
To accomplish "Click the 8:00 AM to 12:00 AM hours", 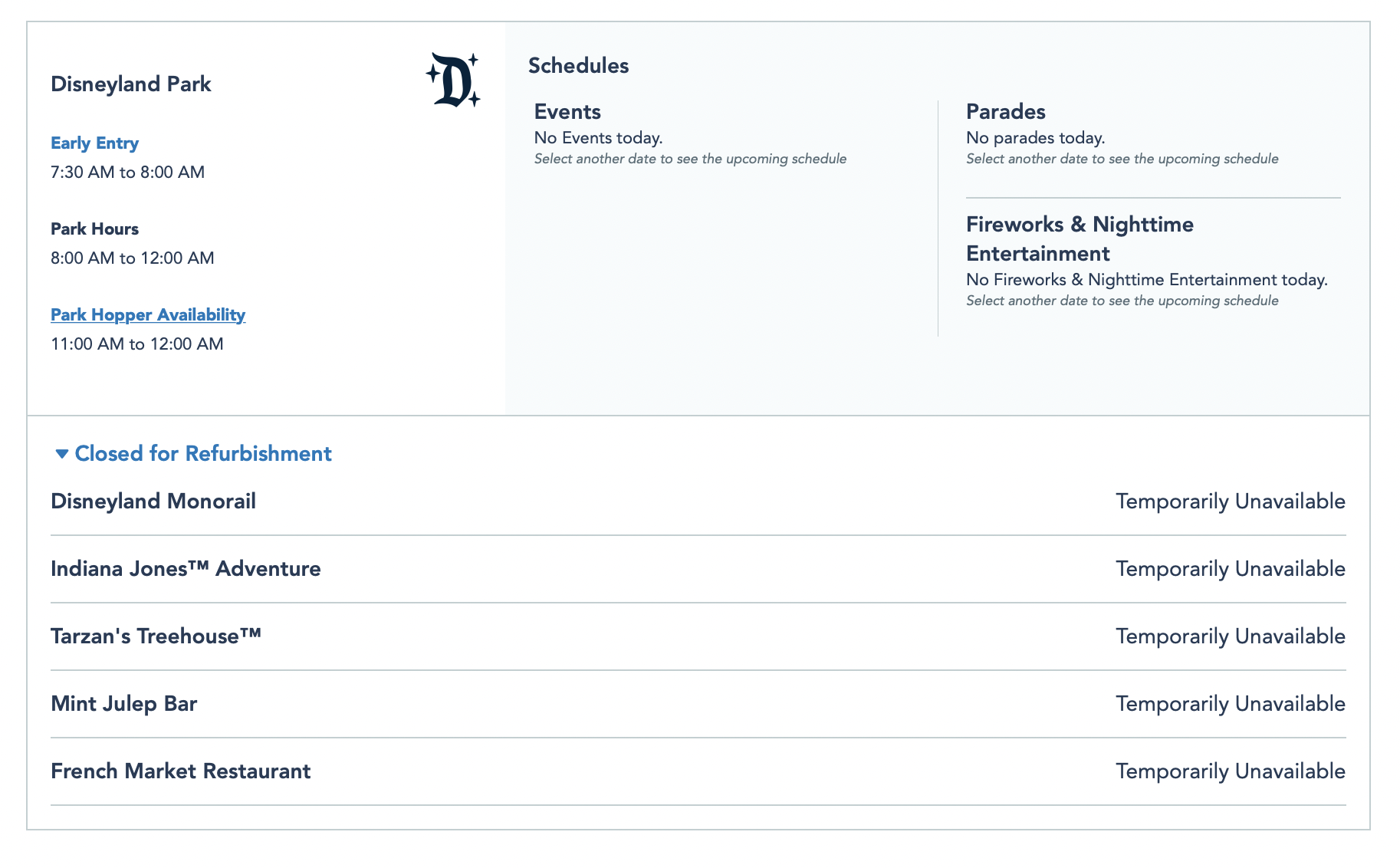I will (x=133, y=258).
